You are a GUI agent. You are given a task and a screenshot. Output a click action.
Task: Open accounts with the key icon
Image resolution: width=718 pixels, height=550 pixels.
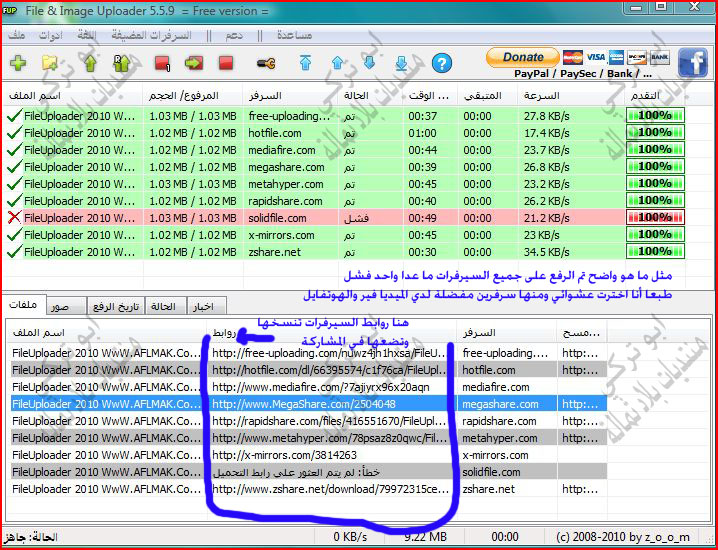(x=266, y=63)
